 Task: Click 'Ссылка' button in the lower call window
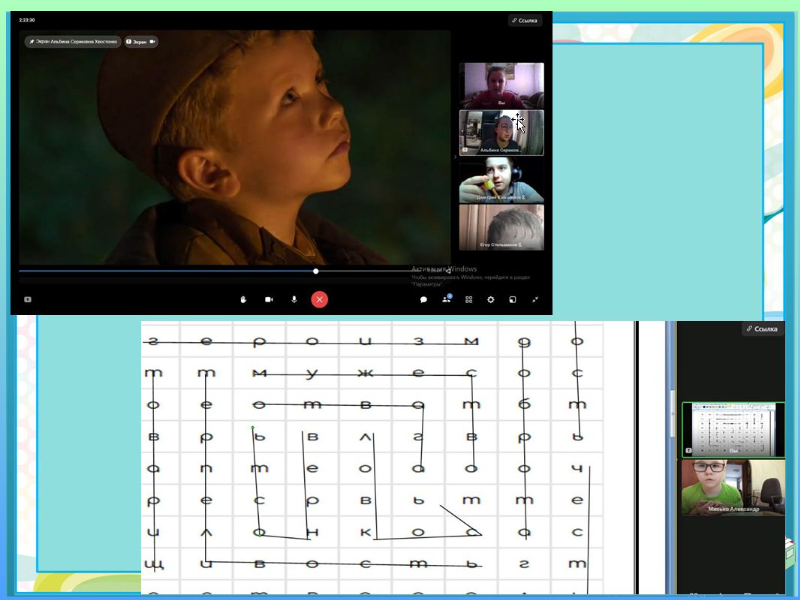[x=762, y=329]
